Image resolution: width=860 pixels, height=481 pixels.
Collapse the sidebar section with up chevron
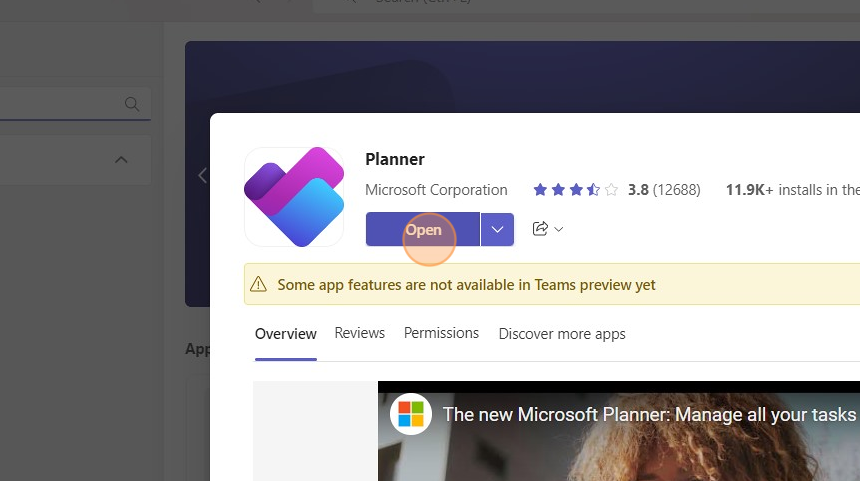tap(121, 160)
